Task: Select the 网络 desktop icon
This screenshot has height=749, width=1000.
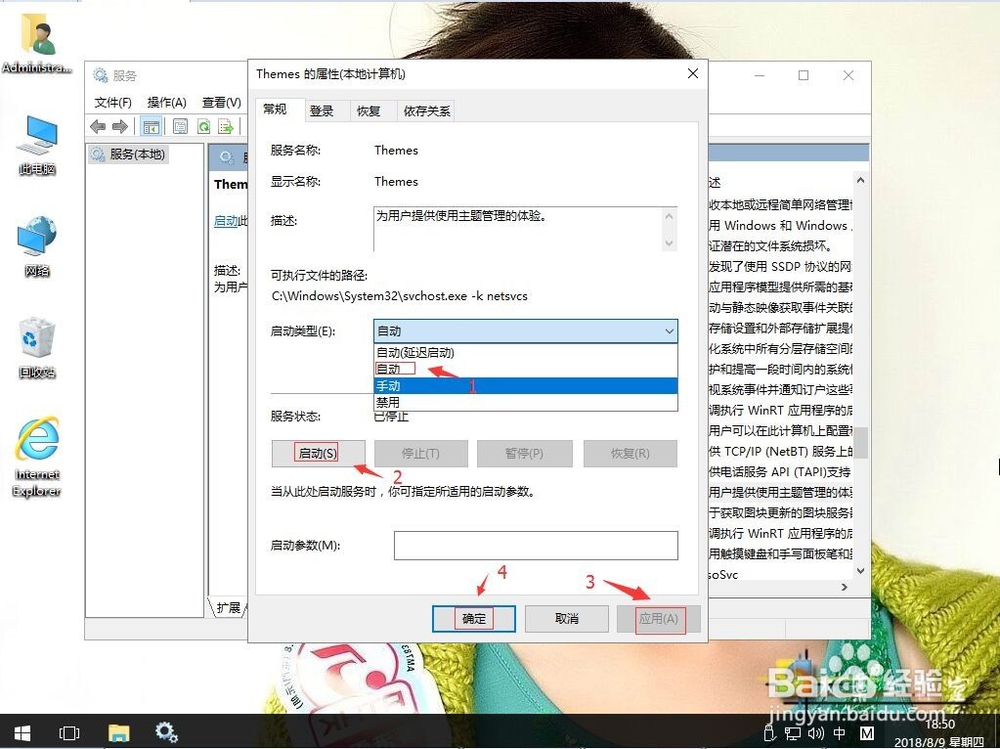Action: coord(37,246)
